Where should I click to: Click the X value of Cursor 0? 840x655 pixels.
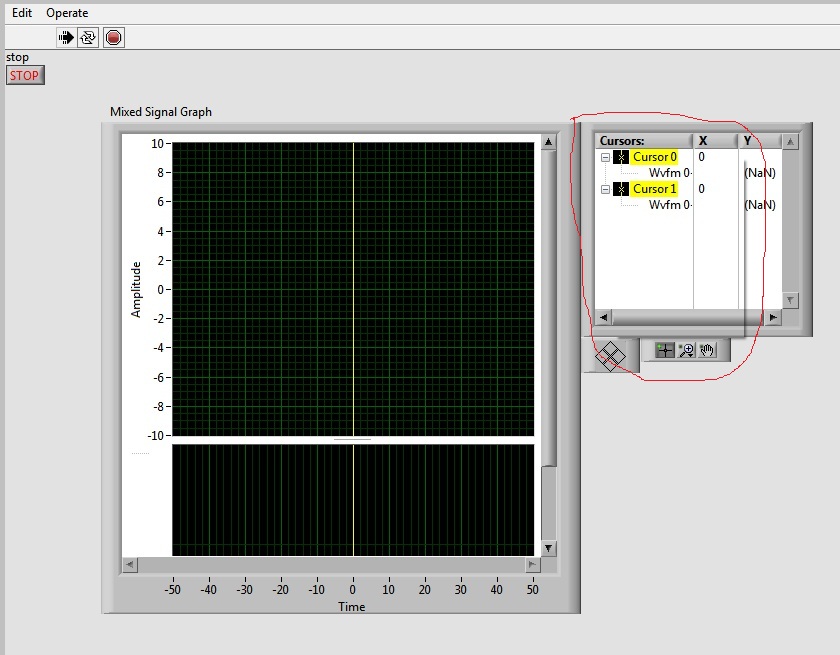(701, 157)
